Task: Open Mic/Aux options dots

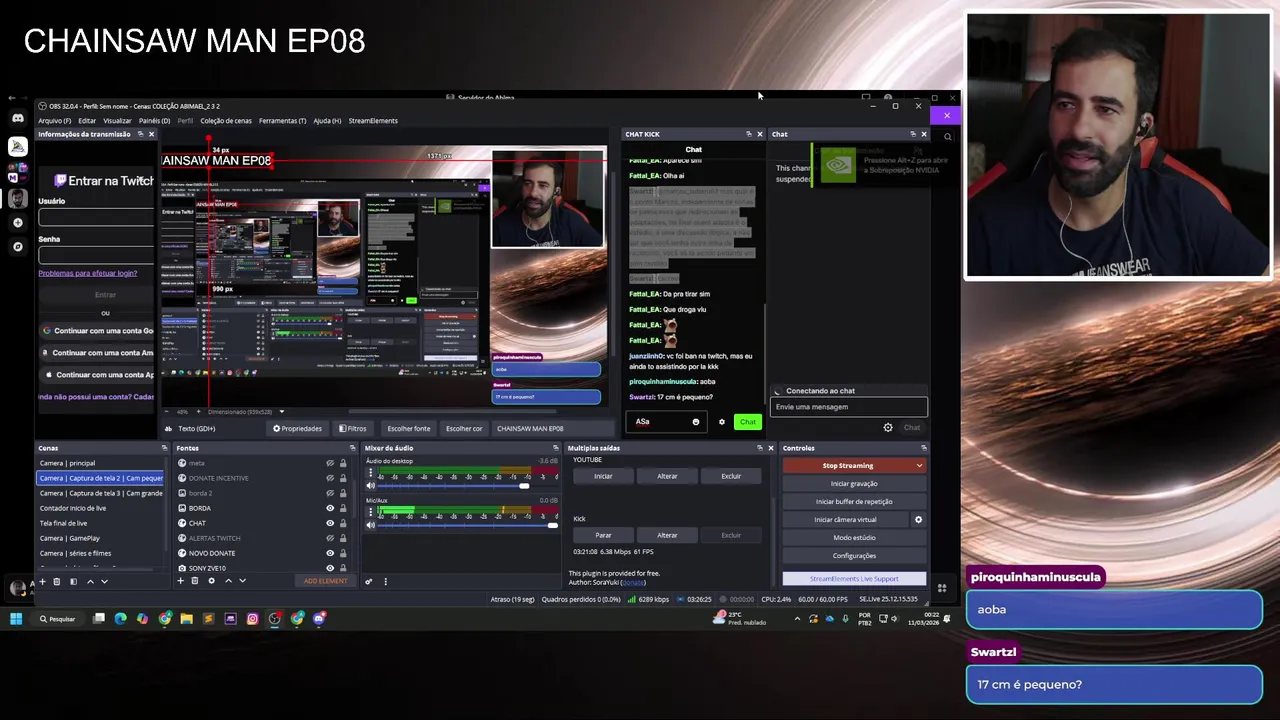Action: (370, 511)
